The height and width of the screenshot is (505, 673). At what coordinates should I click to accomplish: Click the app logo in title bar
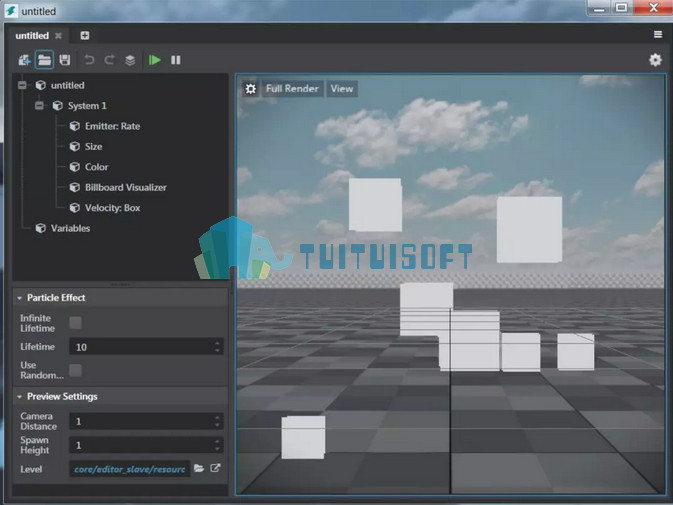click(x=11, y=11)
